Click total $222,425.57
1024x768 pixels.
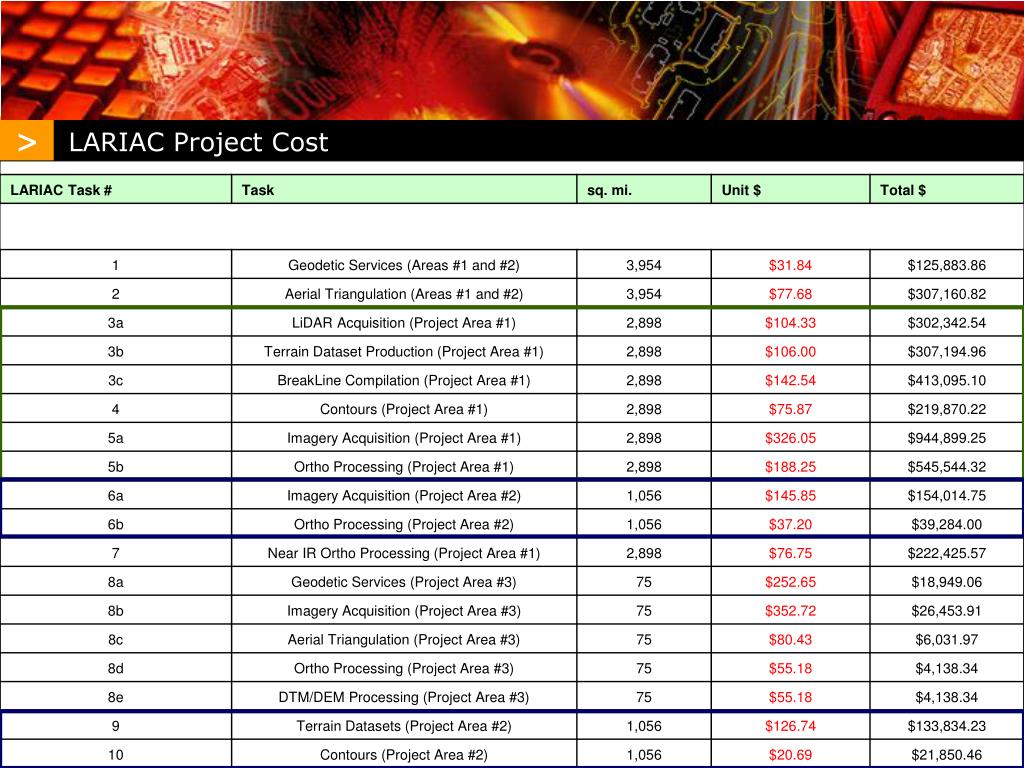pyautogui.click(x=946, y=552)
